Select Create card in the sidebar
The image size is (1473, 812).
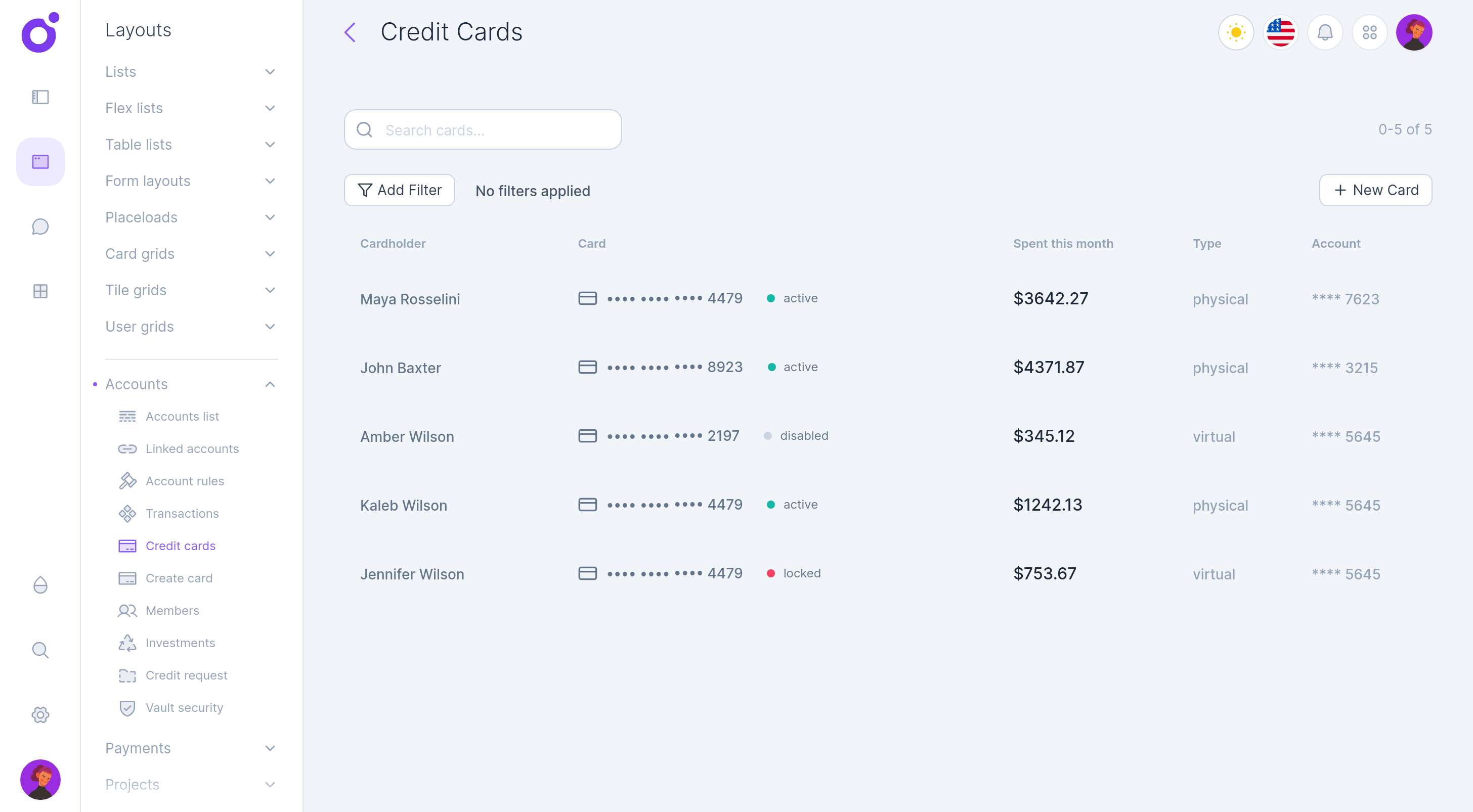pyautogui.click(x=179, y=578)
